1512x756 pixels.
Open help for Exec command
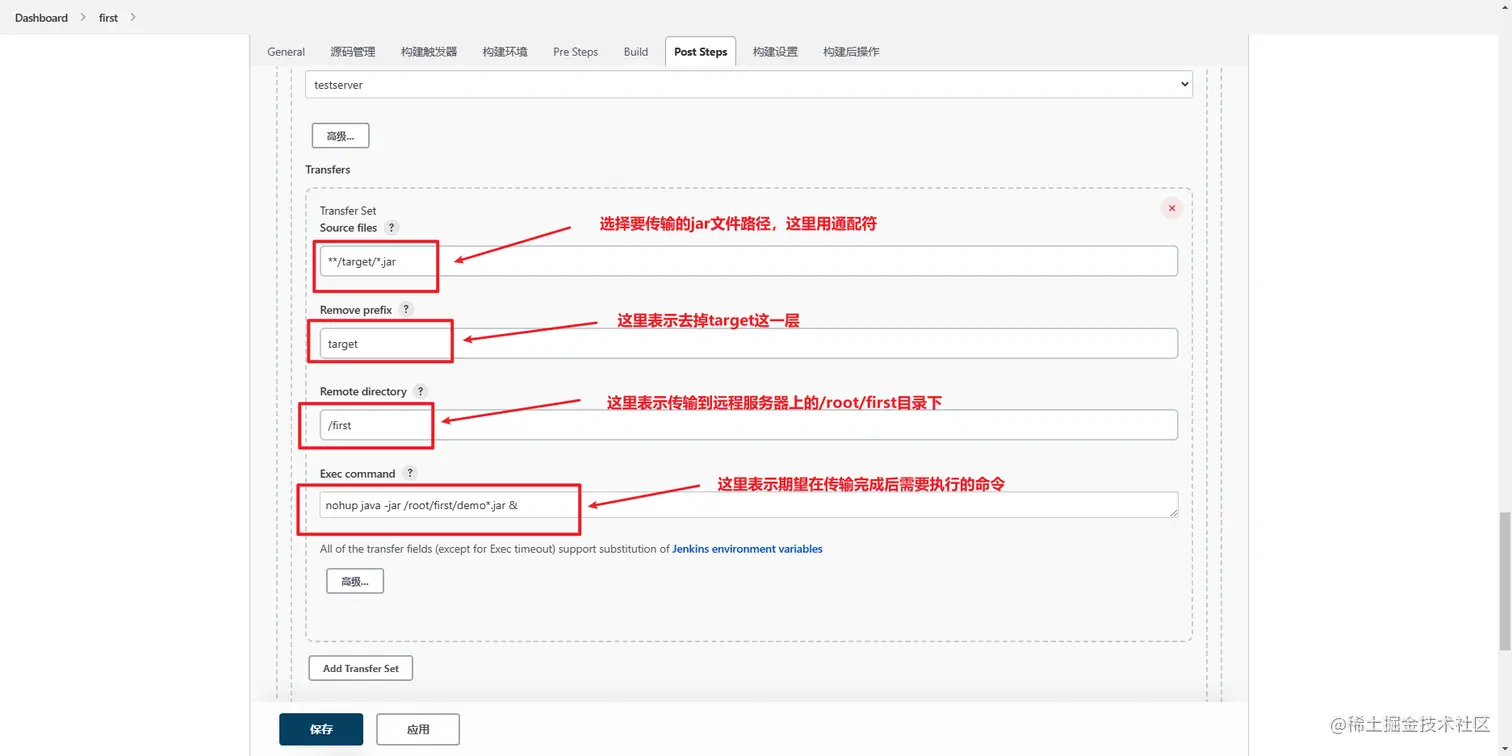(x=410, y=474)
